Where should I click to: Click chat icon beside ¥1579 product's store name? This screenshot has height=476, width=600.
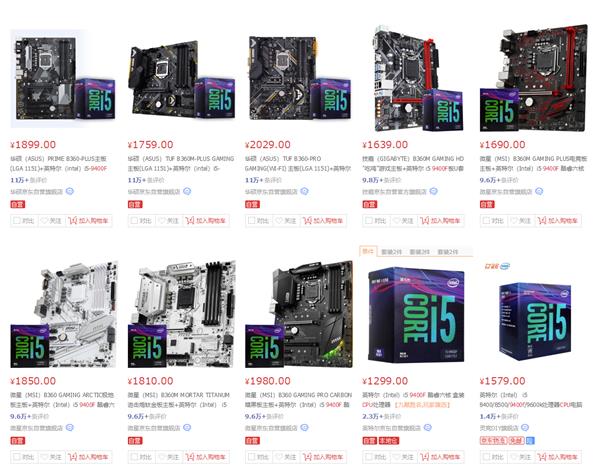(x=525, y=427)
